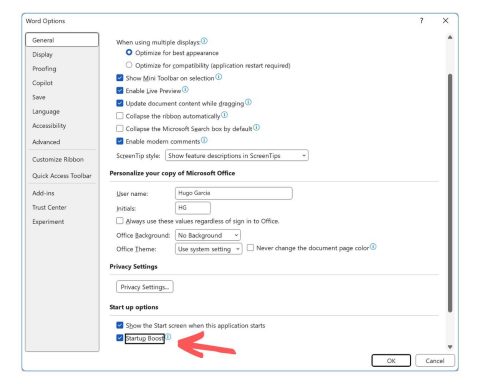Viewport: 480px width, 384px height.
Task: Enable Collapse the Microsoft Search box by default
Action: coord(120,128)
